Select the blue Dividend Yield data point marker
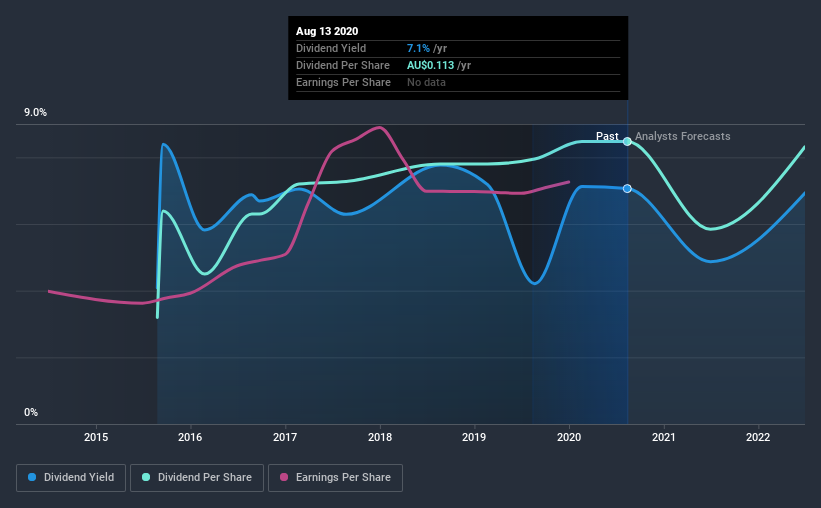The image size is (821, 508). tap(627, 189)
